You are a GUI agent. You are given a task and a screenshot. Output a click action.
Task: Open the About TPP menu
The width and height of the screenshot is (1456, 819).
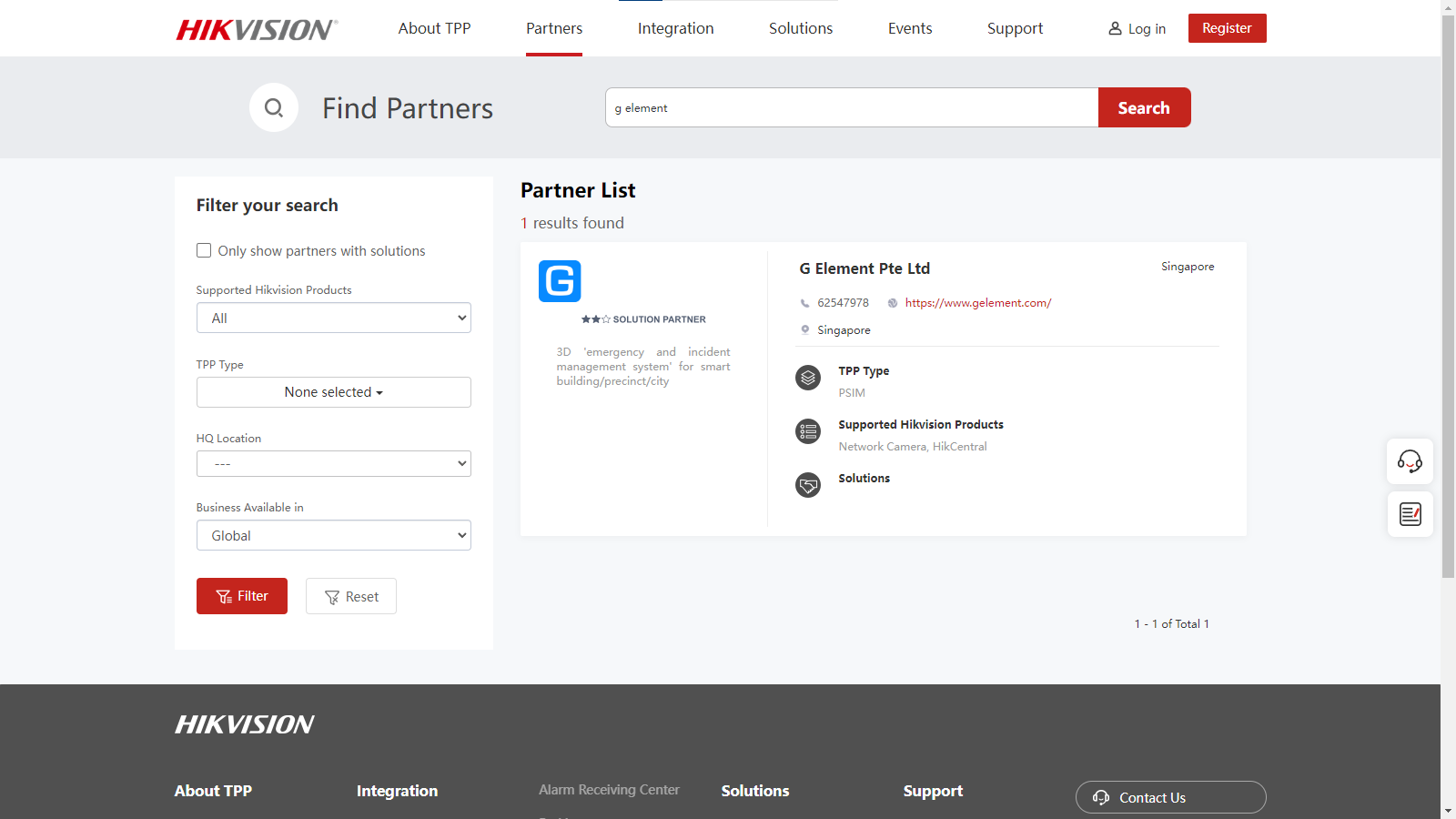[x=434, y=28]
